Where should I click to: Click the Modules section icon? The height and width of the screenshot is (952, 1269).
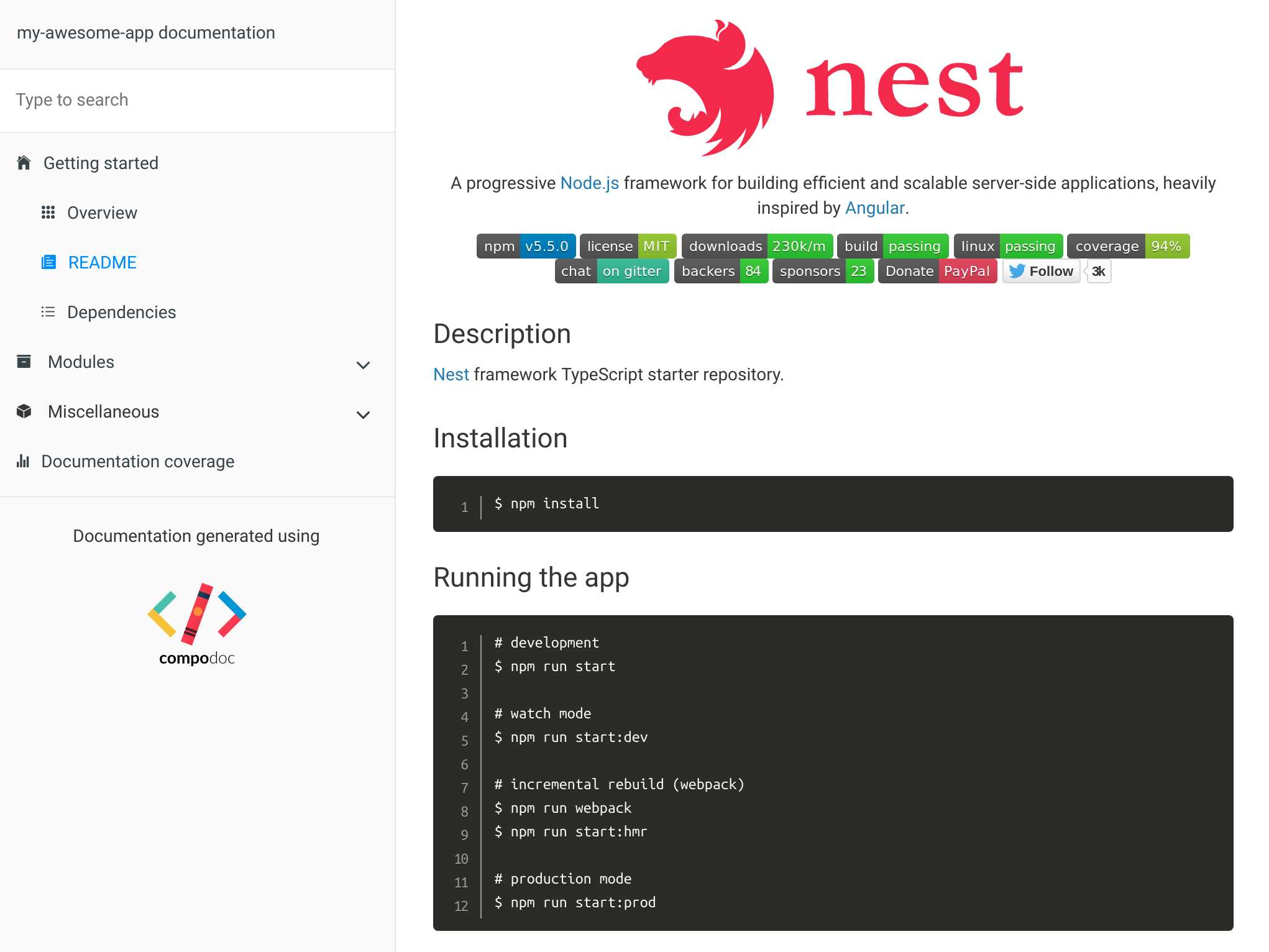click(x=23, y=361)
